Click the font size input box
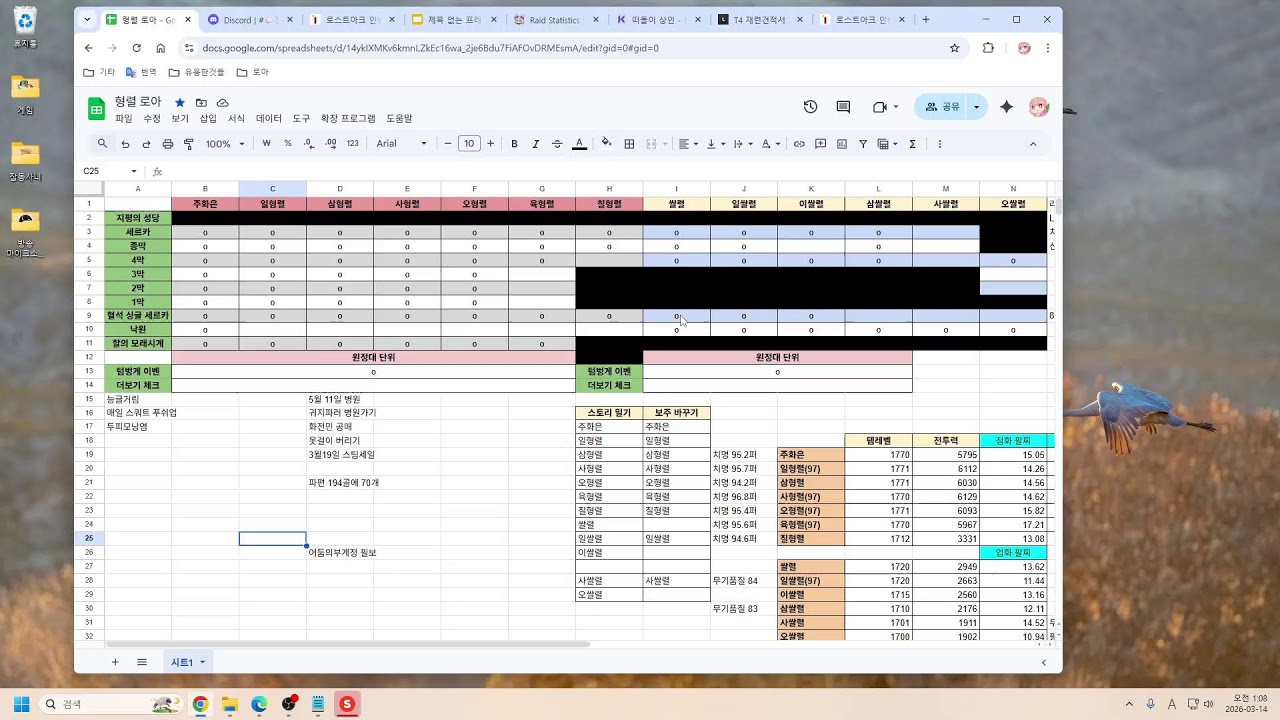Image resolution: width=1280 pixels, height=720 pixels. 469,144
